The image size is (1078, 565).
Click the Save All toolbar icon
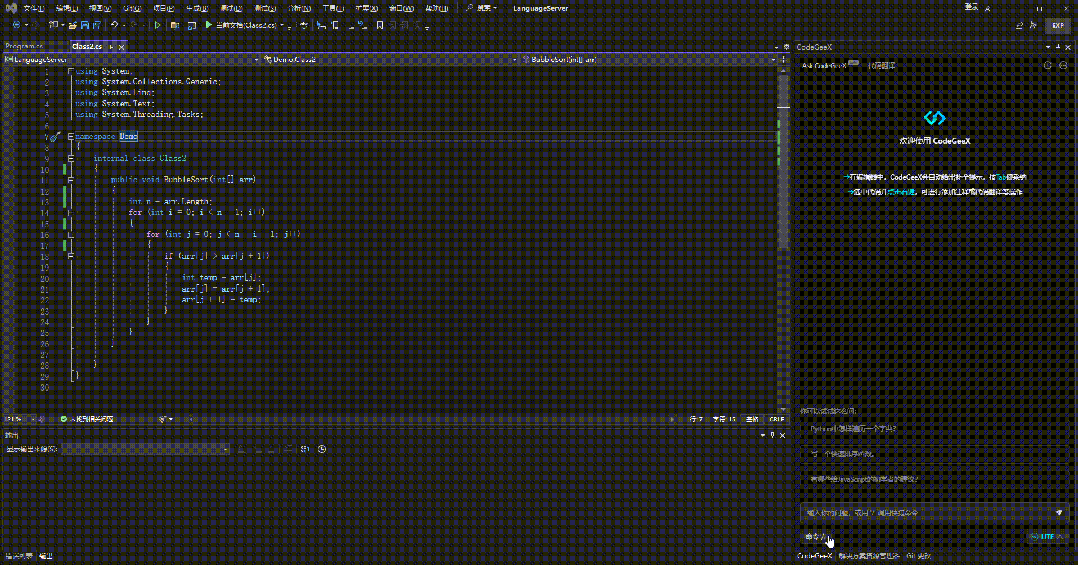tap(94, 24)
